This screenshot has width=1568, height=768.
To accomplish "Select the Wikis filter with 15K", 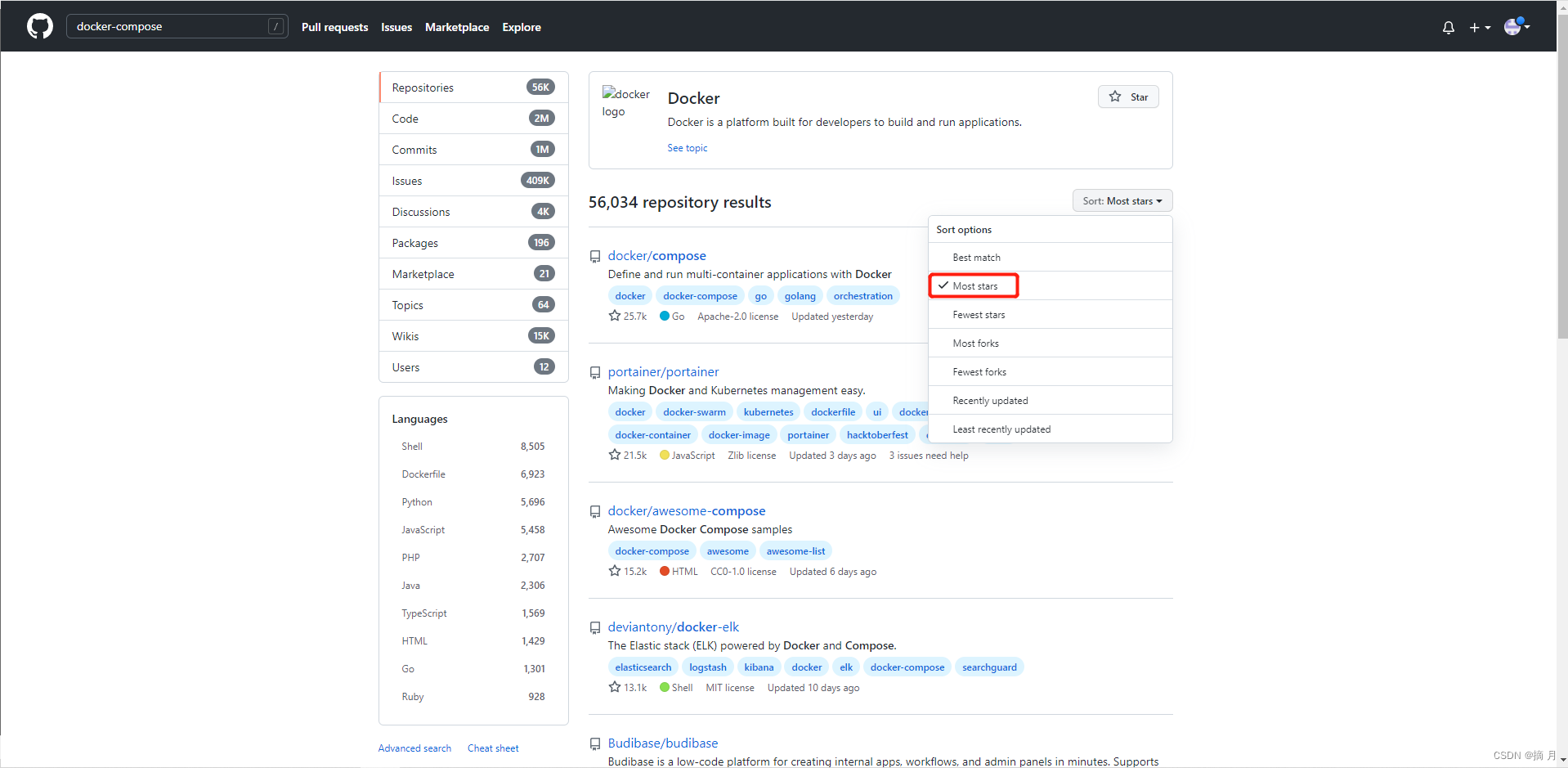I will coord(474,336).
